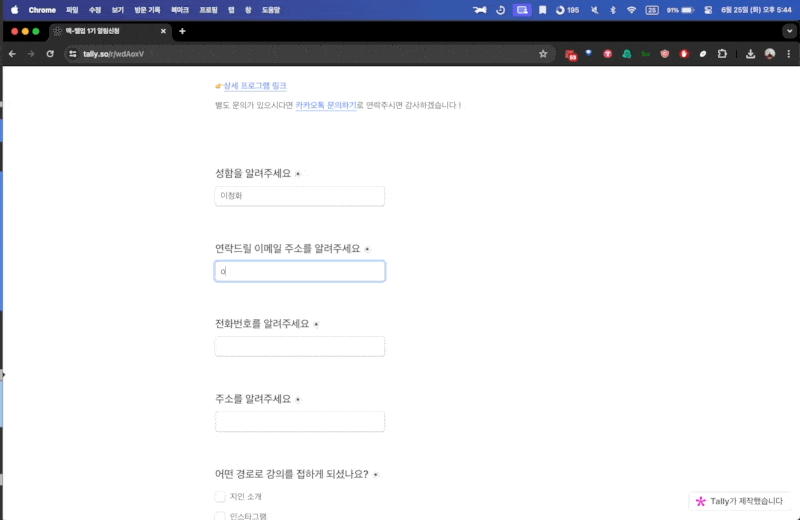Open the Chrome extensions puzzle icon
Screen dimensions: 800x520
(x=721, y=54)
